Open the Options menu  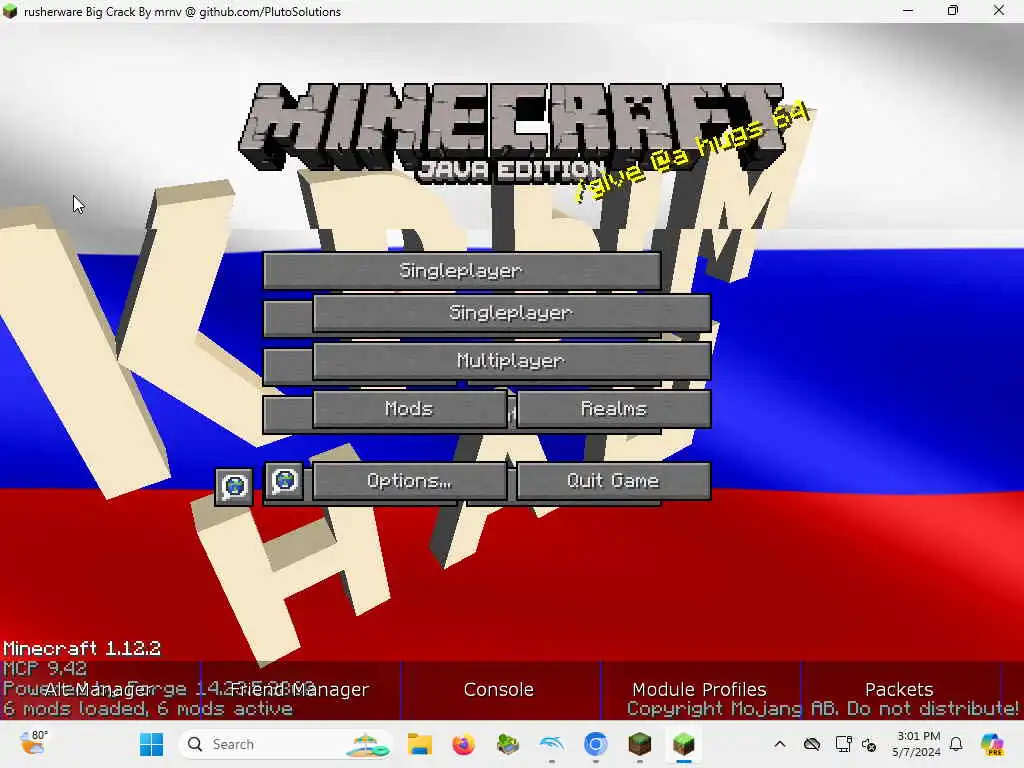409,481
